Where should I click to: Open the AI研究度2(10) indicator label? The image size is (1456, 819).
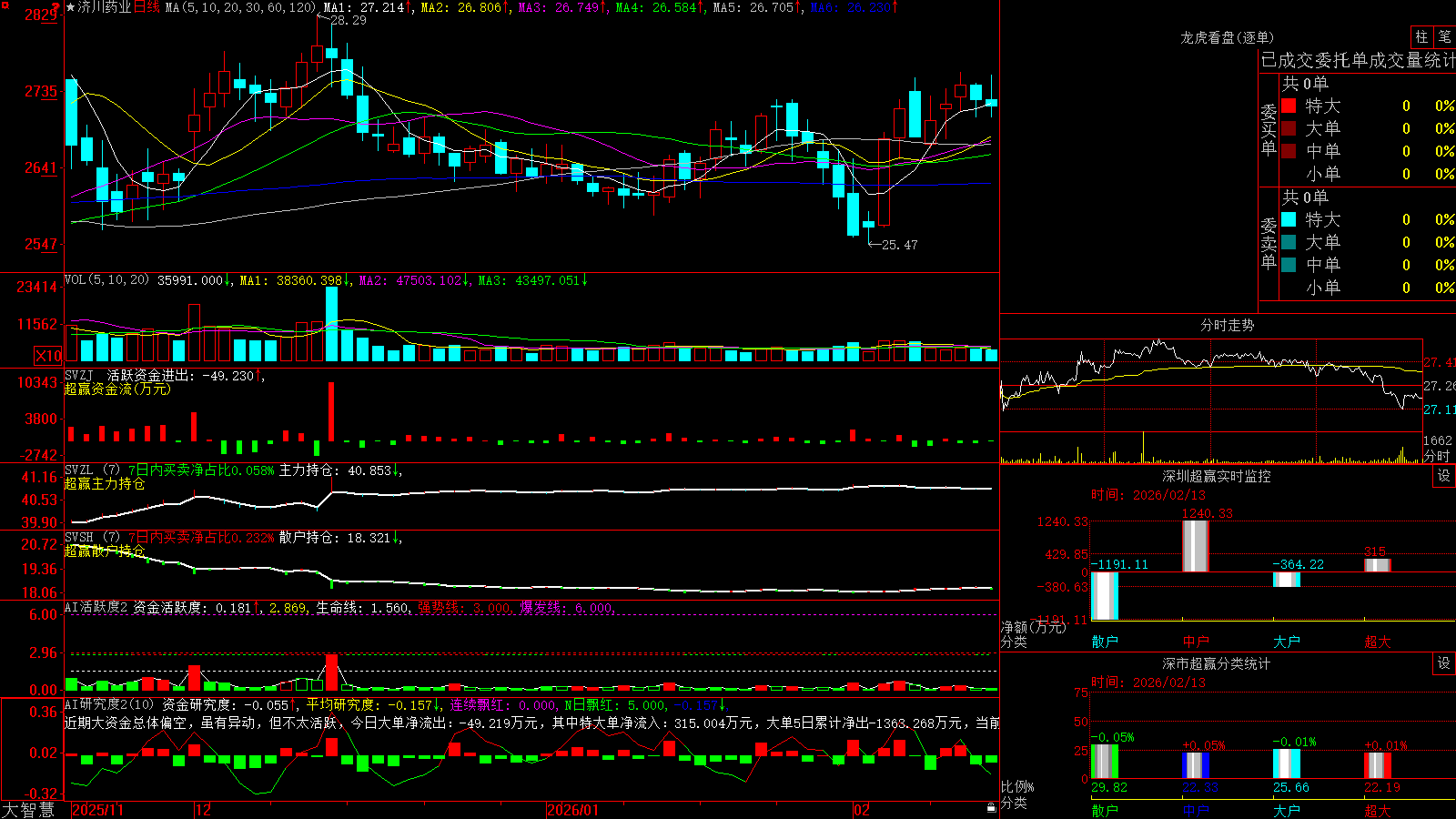[109, 704]
